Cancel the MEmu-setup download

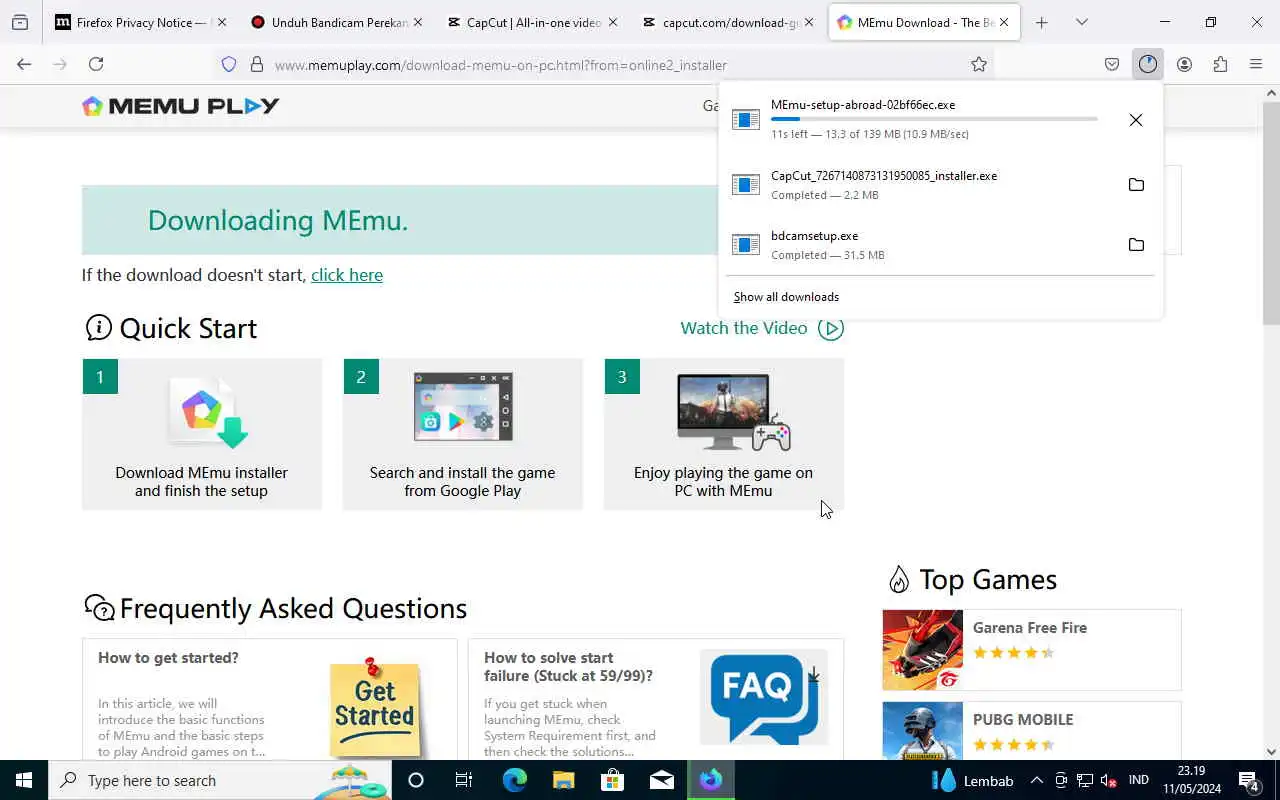click(x=1136, y=120)
